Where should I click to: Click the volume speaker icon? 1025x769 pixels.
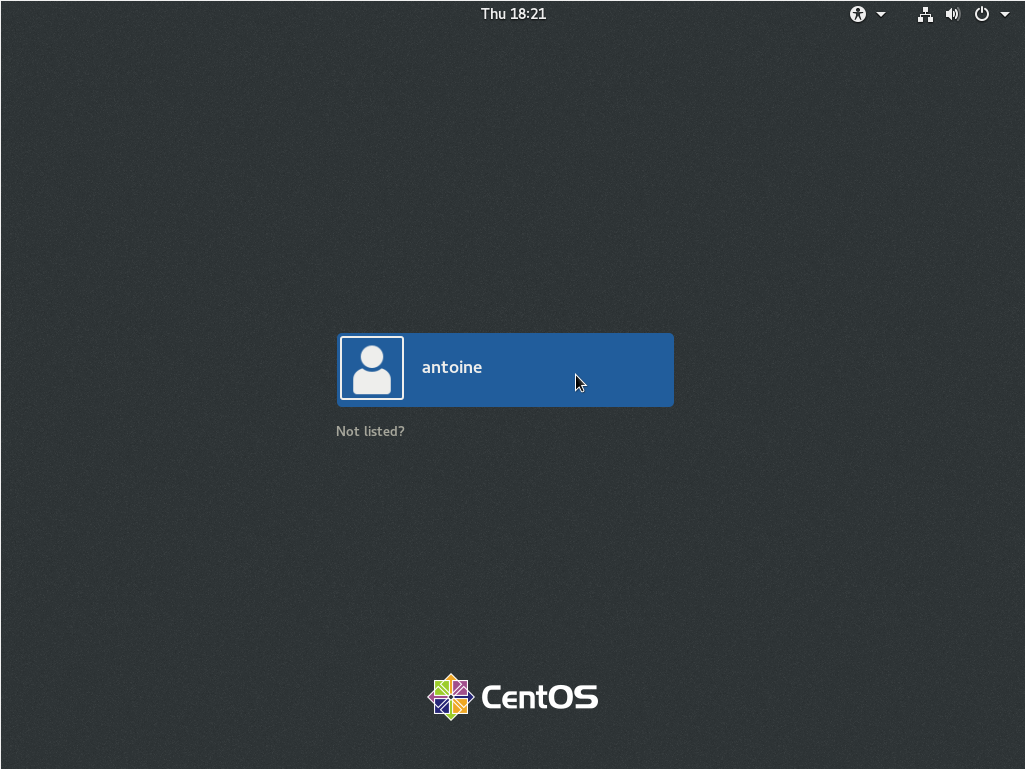[x=952, y=14]
